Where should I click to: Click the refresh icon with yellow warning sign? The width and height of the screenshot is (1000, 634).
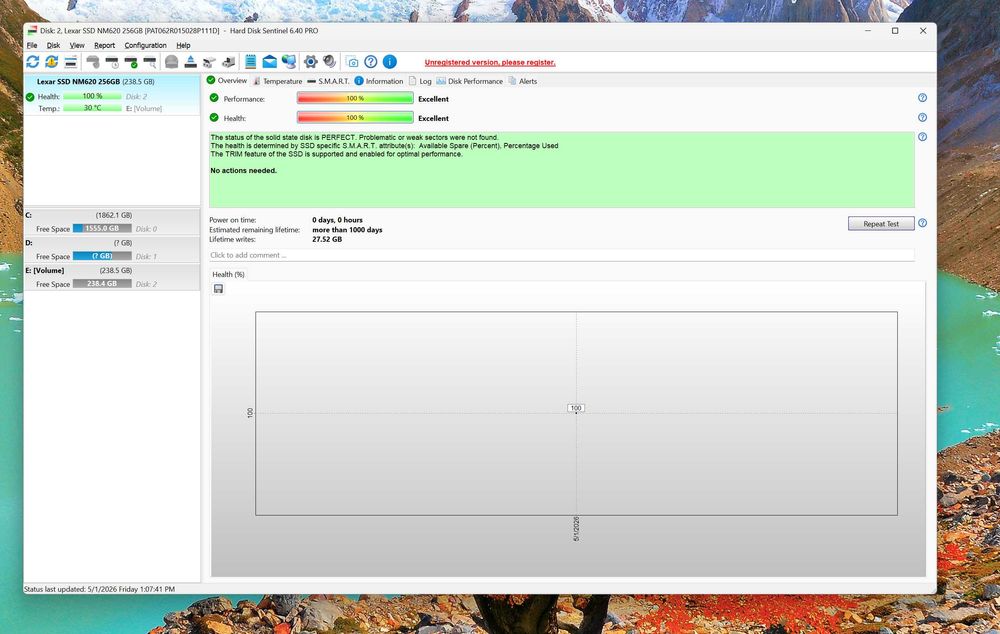point(52,62)
